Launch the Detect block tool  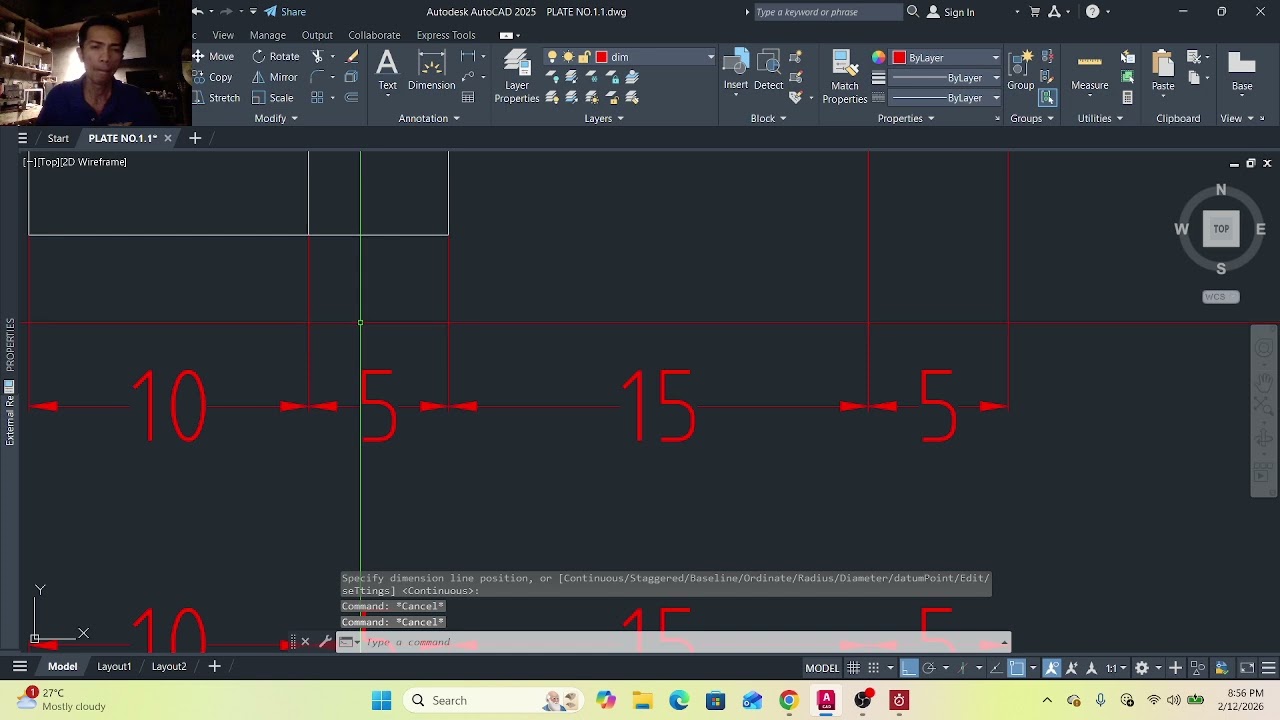[x=768, y=70]
